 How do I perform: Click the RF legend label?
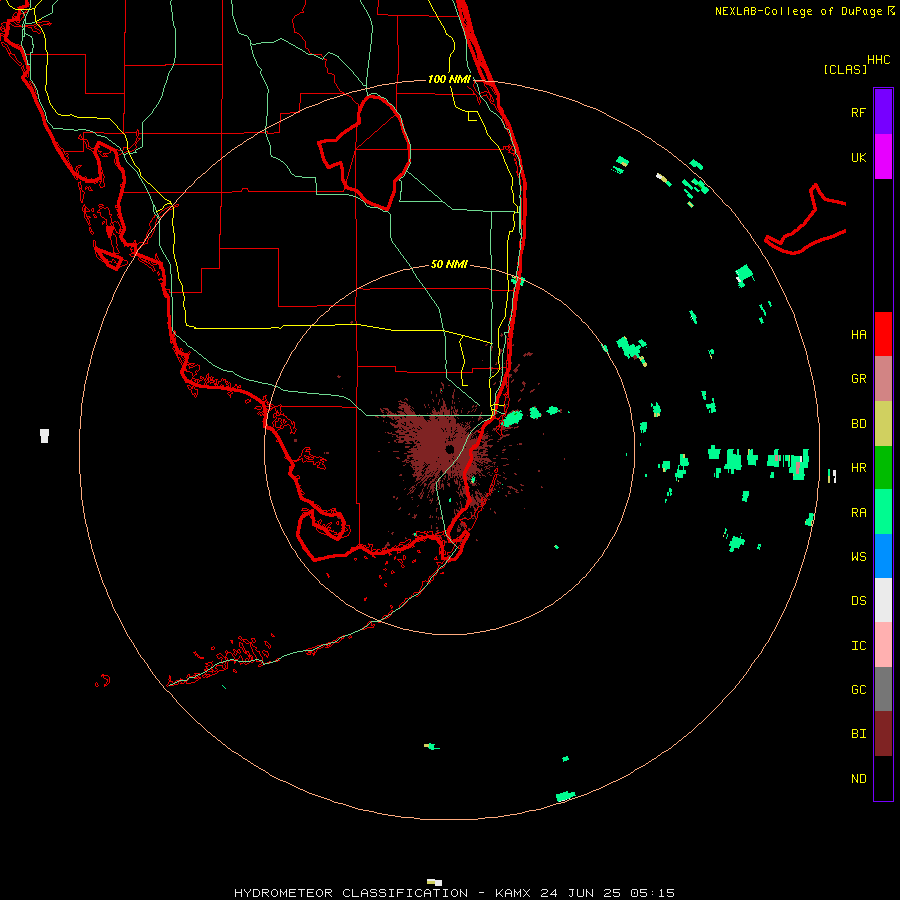tap(858, 112)
